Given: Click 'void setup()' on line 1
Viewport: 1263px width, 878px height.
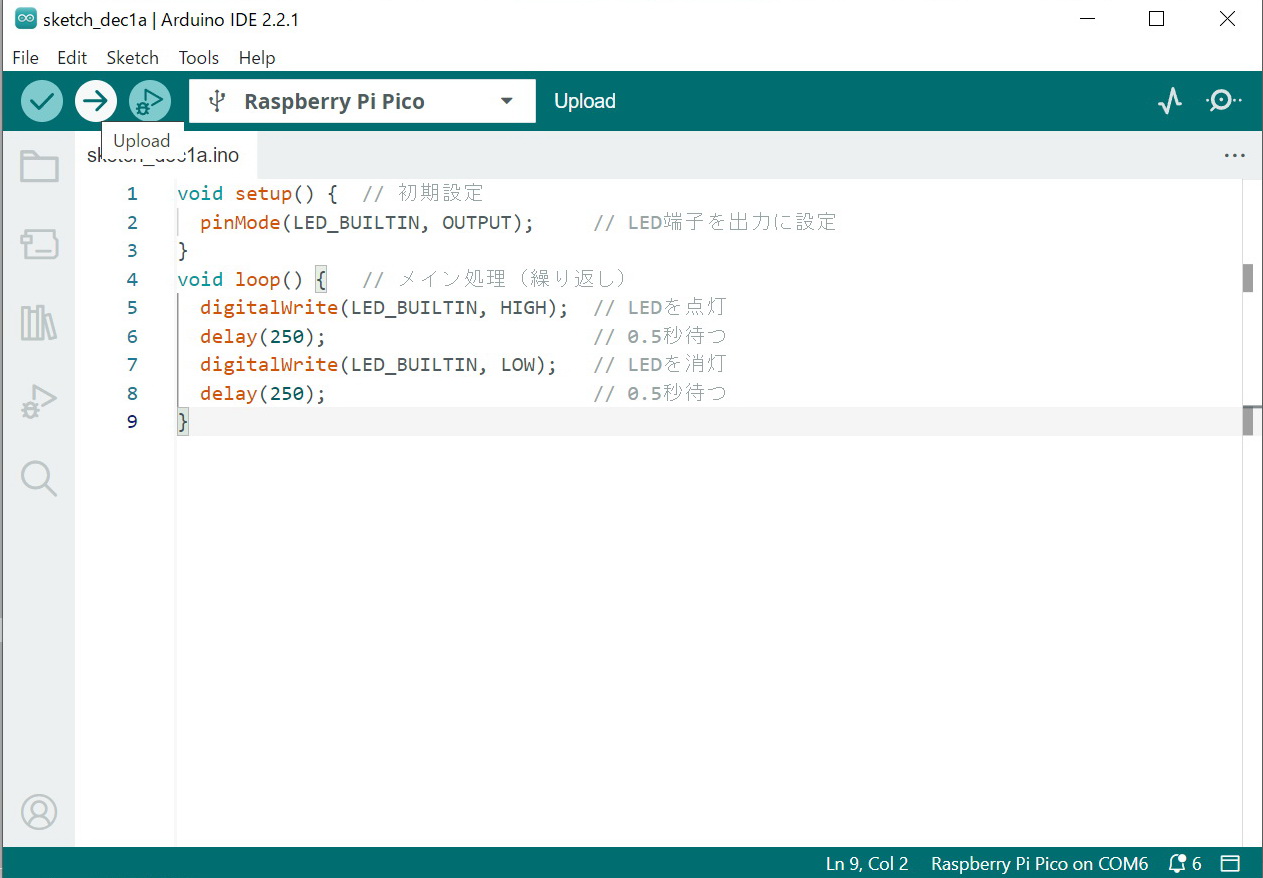Looking at the screenshot, I should (246, 193).
